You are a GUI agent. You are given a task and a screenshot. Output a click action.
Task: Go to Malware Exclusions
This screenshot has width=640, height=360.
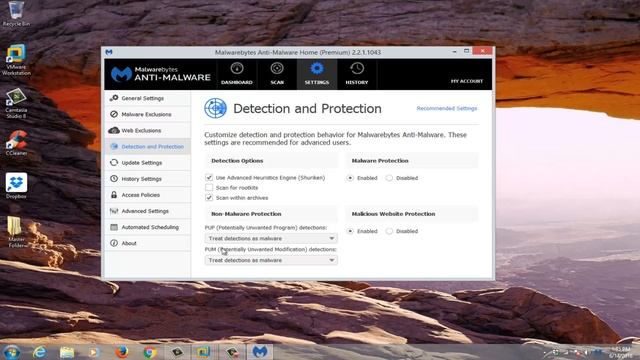[146, 114]
